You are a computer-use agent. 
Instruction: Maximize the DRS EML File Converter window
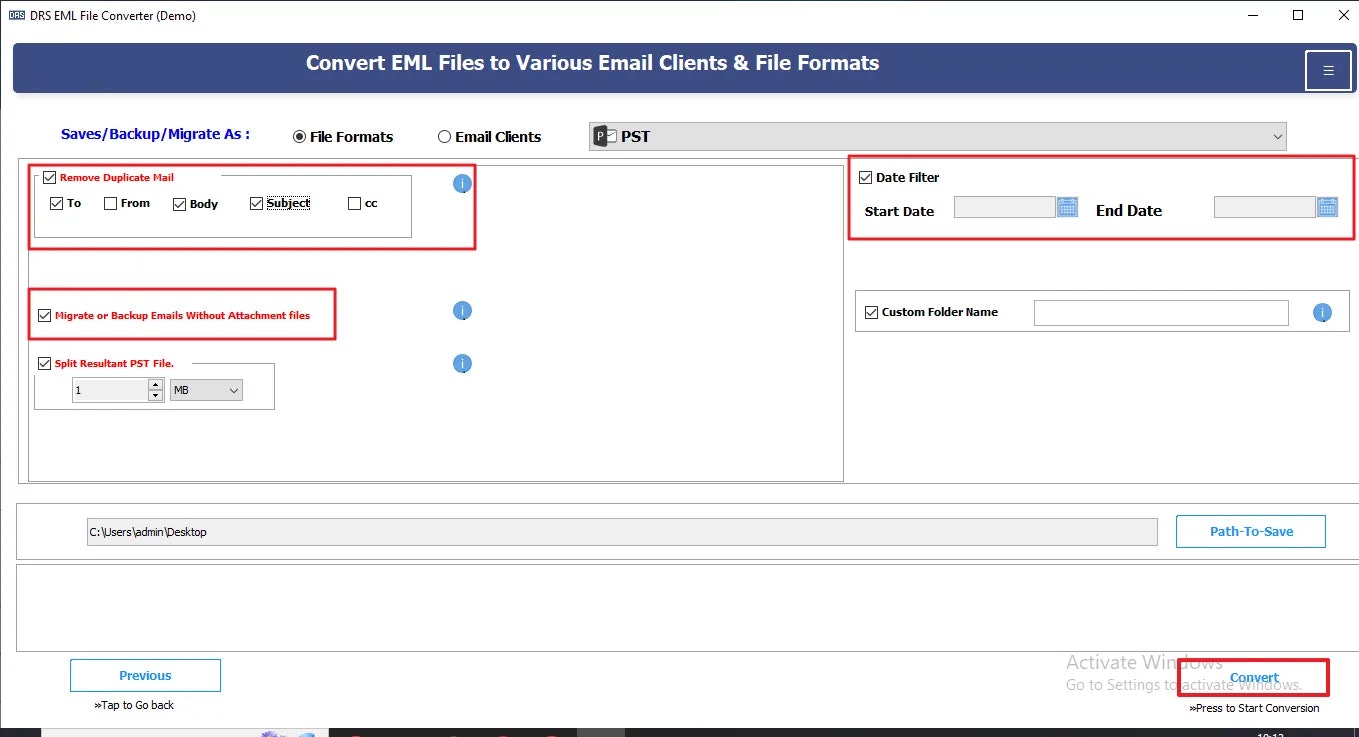1298,15
